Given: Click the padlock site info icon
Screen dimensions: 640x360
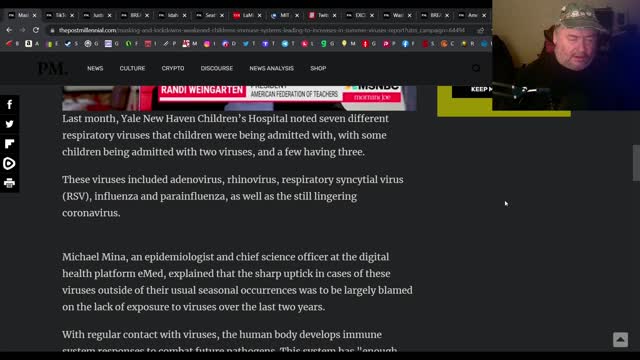Looking at the screenshot, I should click(x=52, y=30).
